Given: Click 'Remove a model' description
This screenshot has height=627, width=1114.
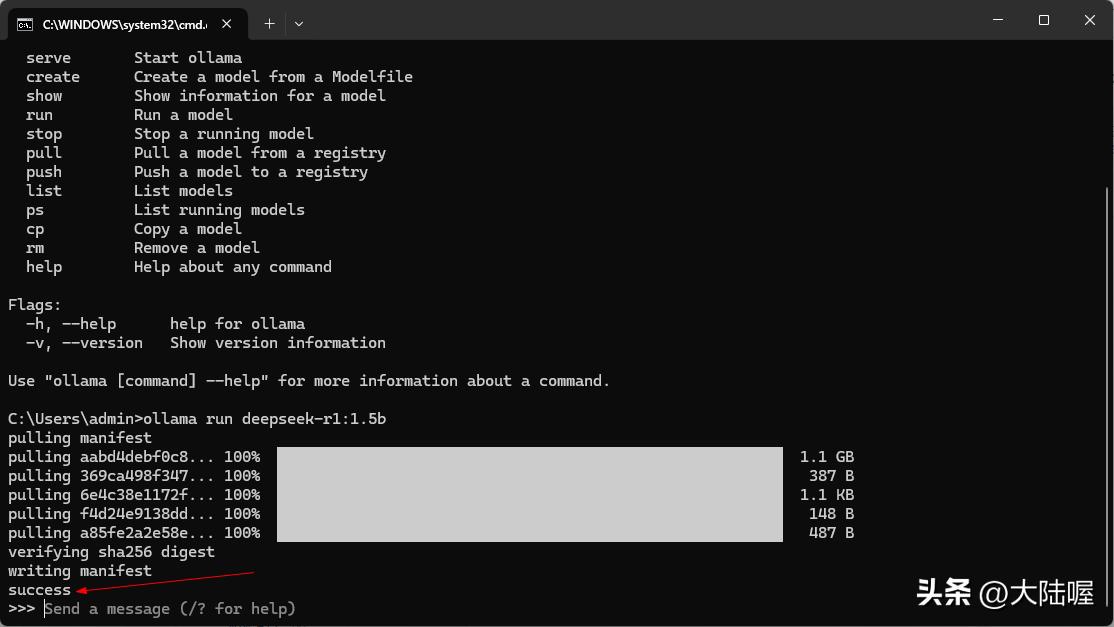Looking at the screenshot, I should click(197, 248).
